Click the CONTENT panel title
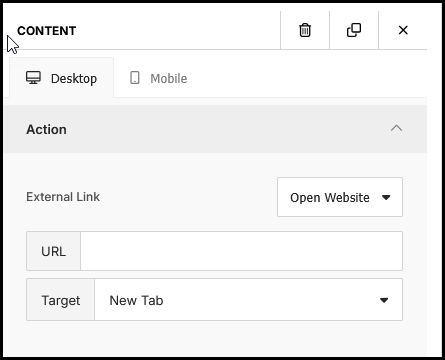The height and width of the screenshot is (360, 445). click(x=47, y=31)
